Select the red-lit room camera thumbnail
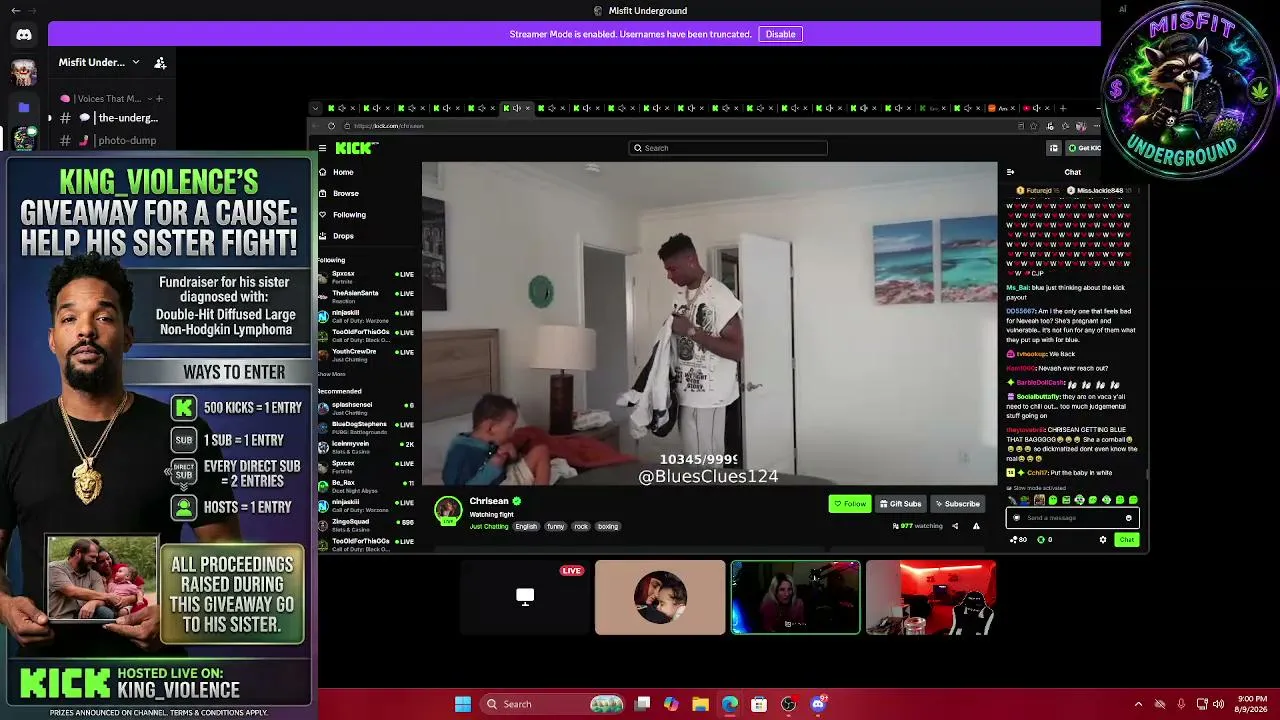Screen dimensions: 1280x720 (x=931, y=597)
